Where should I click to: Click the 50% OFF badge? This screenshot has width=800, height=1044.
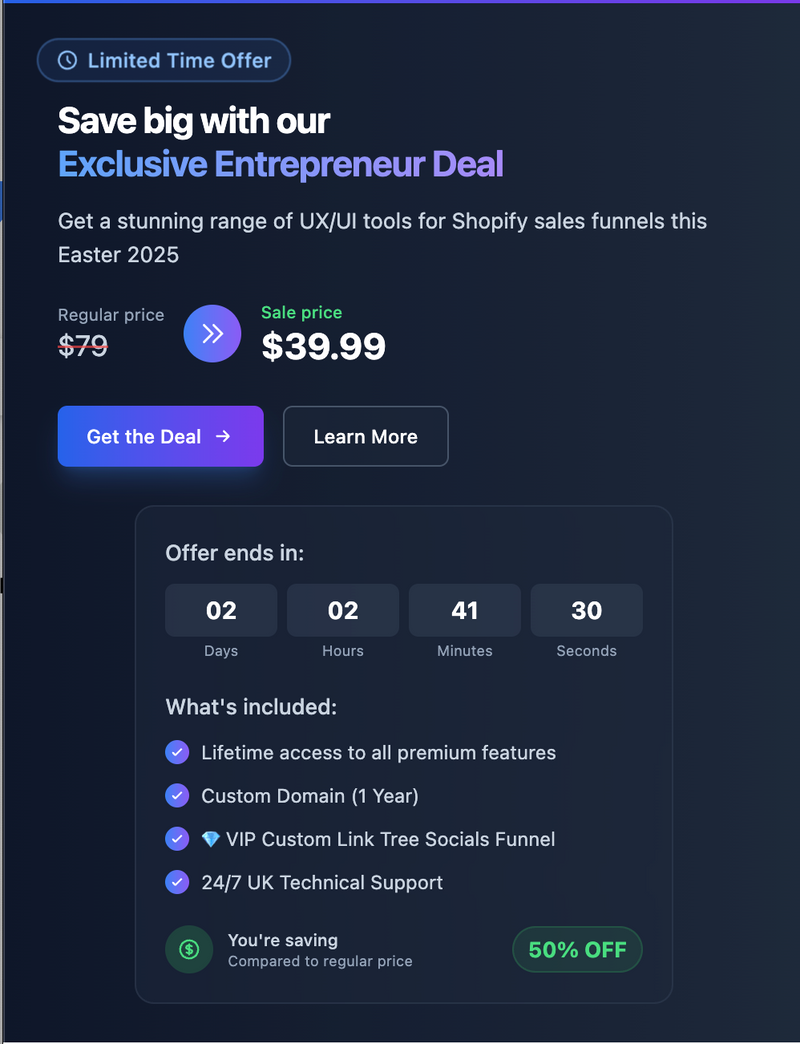coord(577,949)
